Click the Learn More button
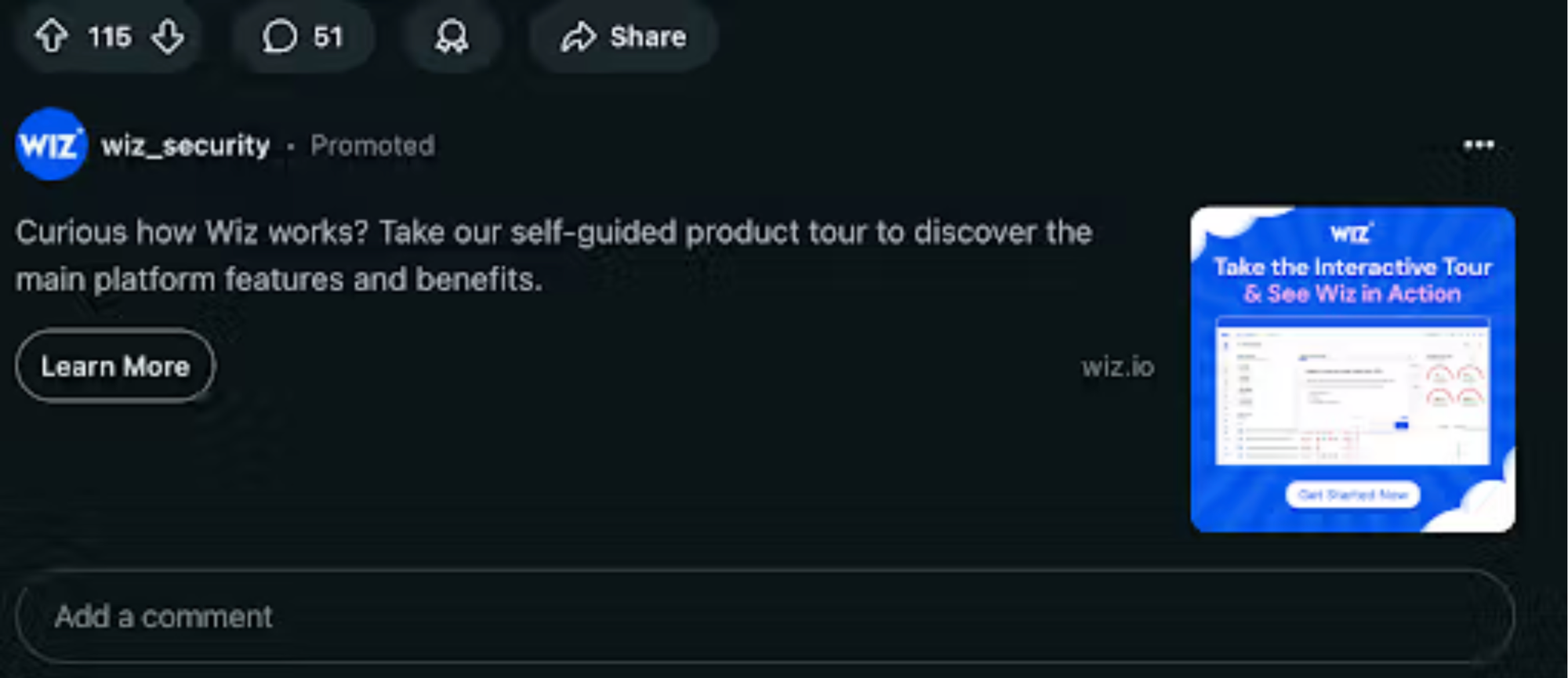1568x678 pixels. (x=114, y=366)
